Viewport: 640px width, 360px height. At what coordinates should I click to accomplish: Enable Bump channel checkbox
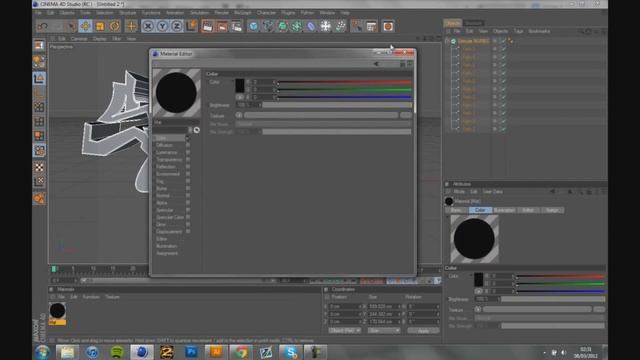188,188
